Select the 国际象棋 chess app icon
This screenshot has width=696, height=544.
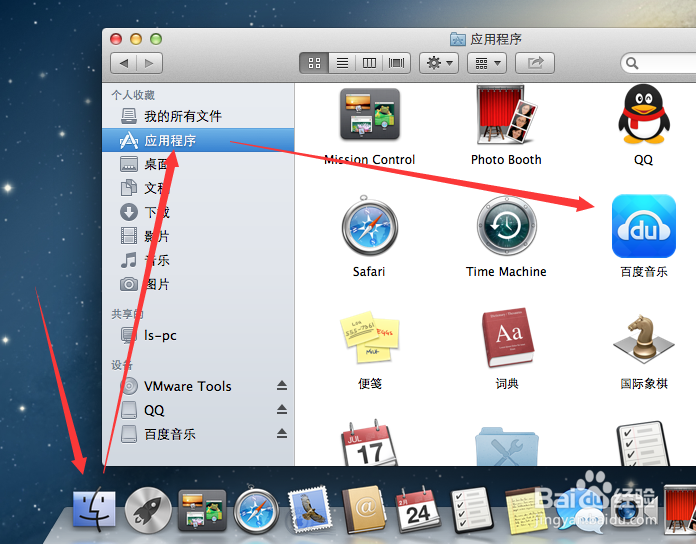pos(644,338)
